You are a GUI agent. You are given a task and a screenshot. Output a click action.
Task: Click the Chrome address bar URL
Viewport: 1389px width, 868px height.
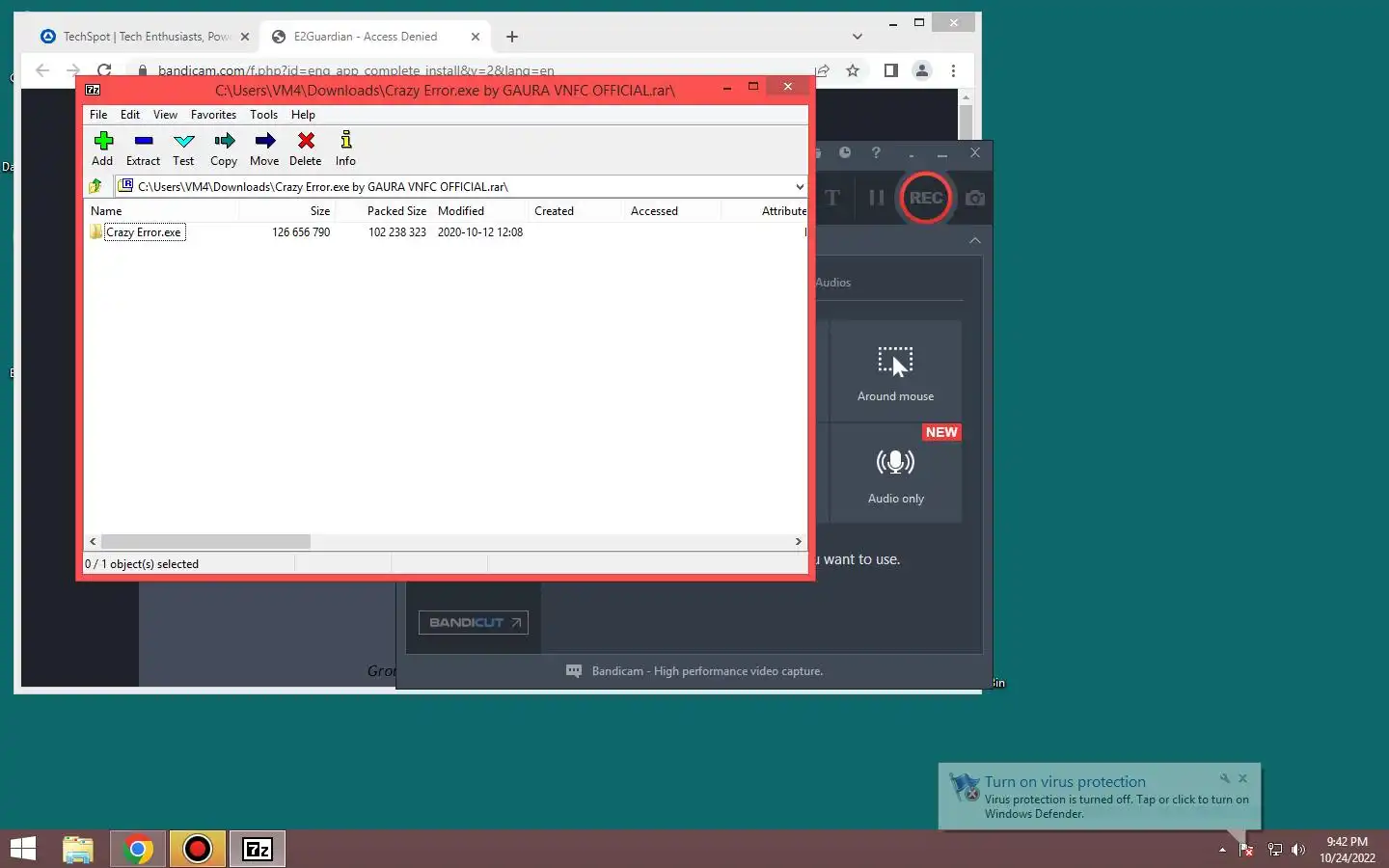[x=356, y=71]
